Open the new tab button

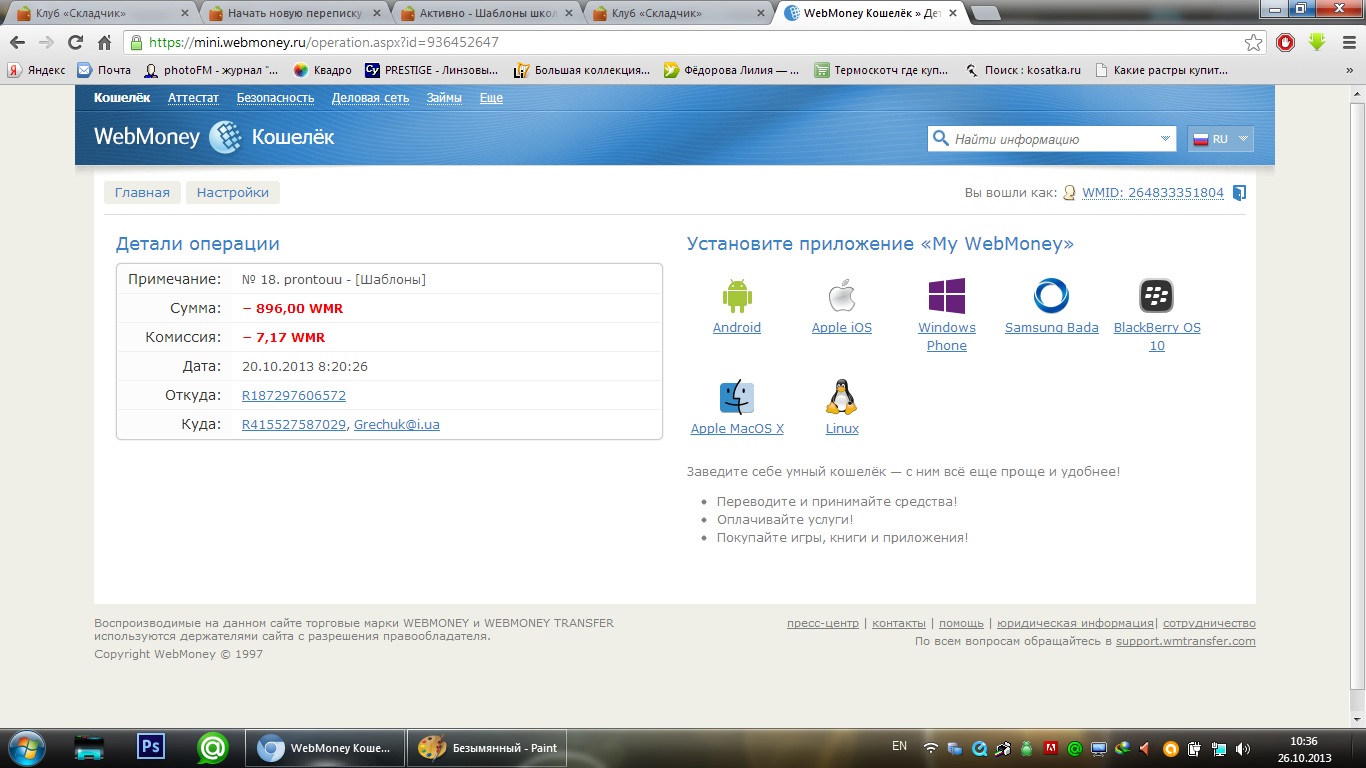[x=986, y=14]
